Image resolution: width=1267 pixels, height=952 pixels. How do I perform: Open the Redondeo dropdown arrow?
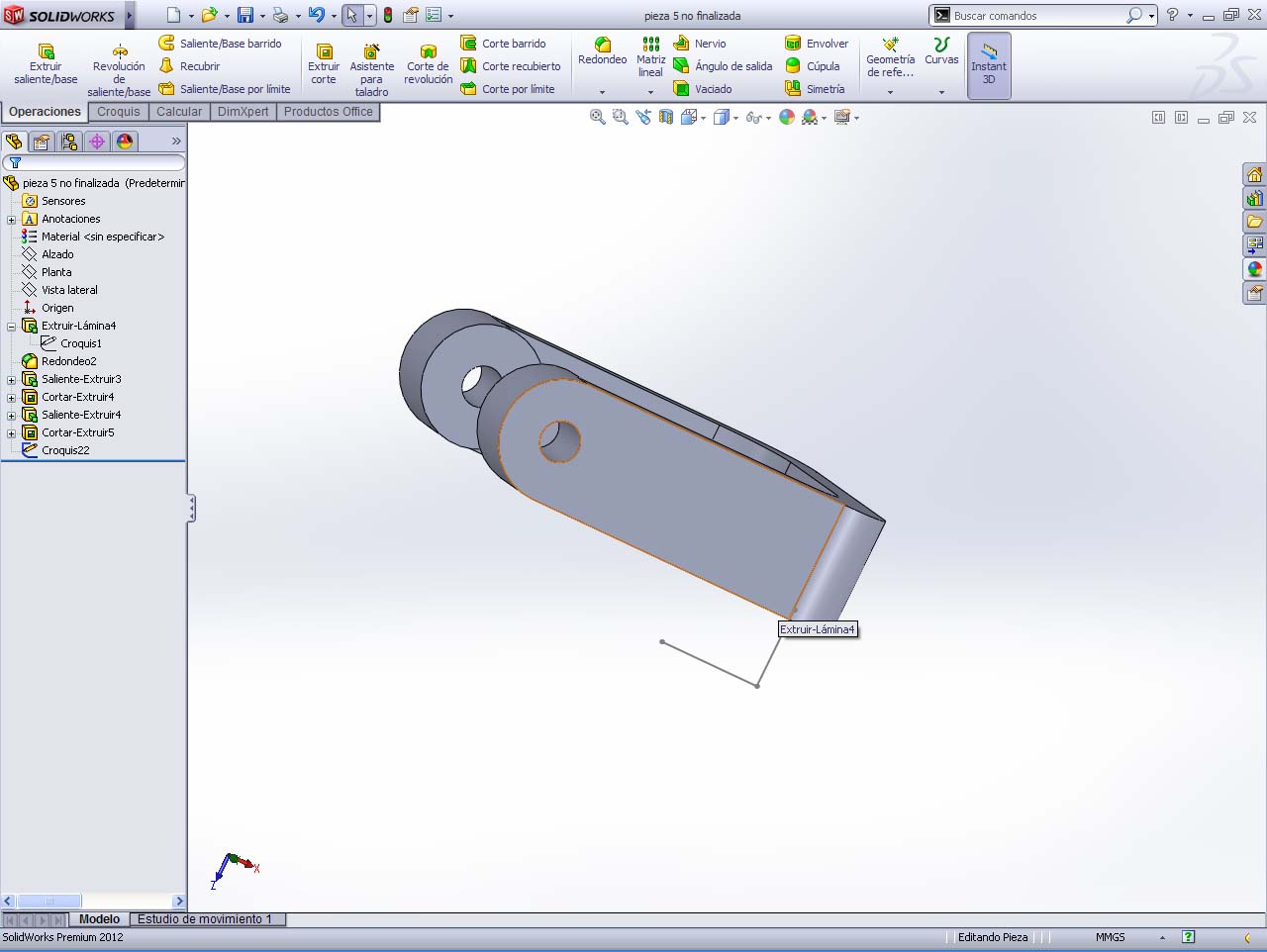[602, 92]
